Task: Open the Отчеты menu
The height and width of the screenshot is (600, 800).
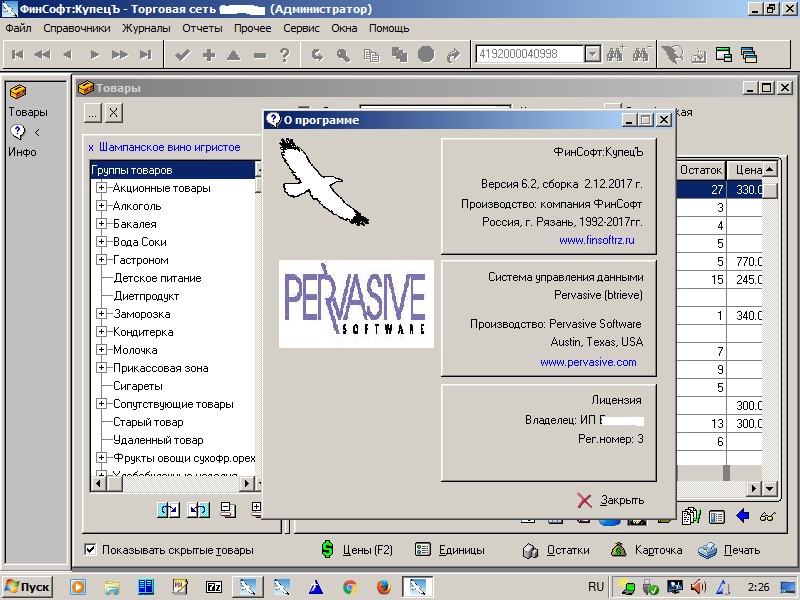Action: [x=202, y=28]
